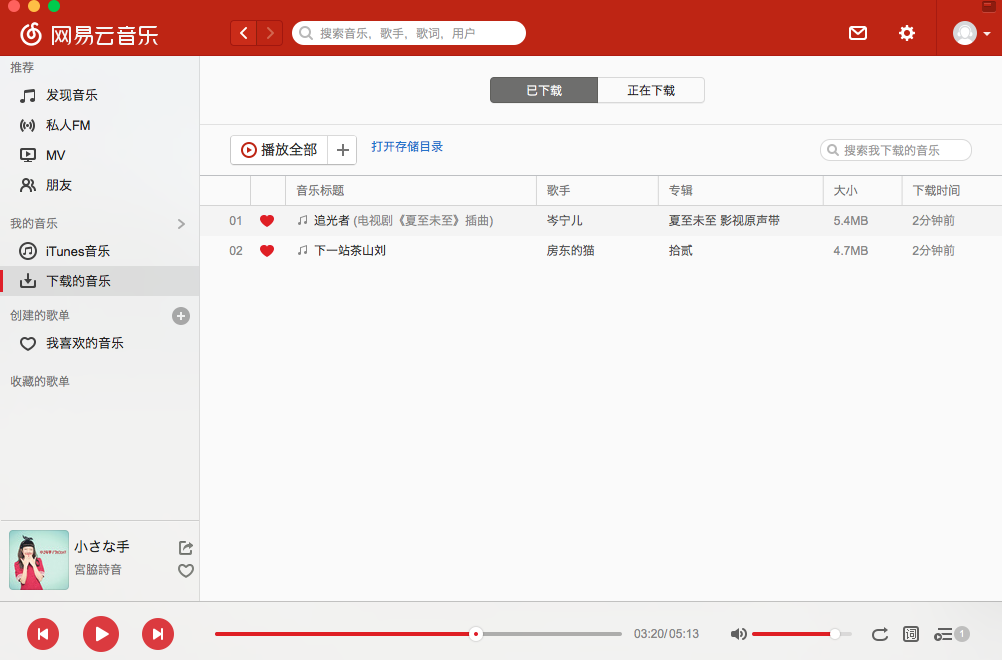Switch to the 正在下载 tab

pos(651,90)
